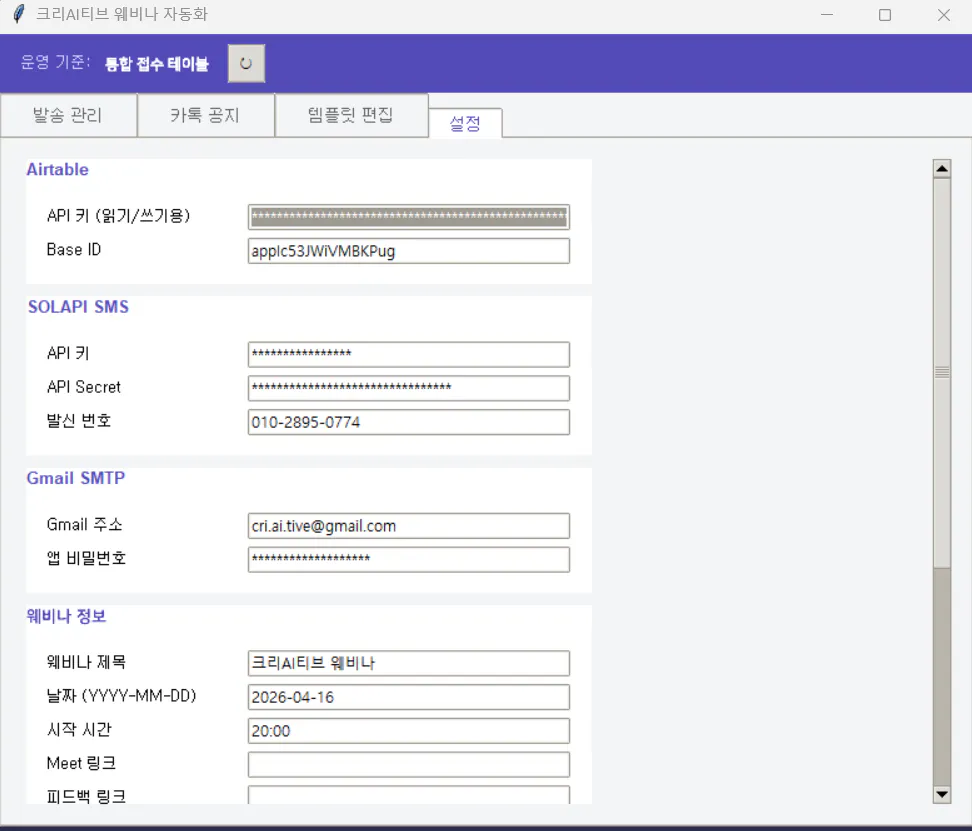Click the Gmail 주소 email field
The height and width of the screenshot is (831, 972).
pos(409,525)
